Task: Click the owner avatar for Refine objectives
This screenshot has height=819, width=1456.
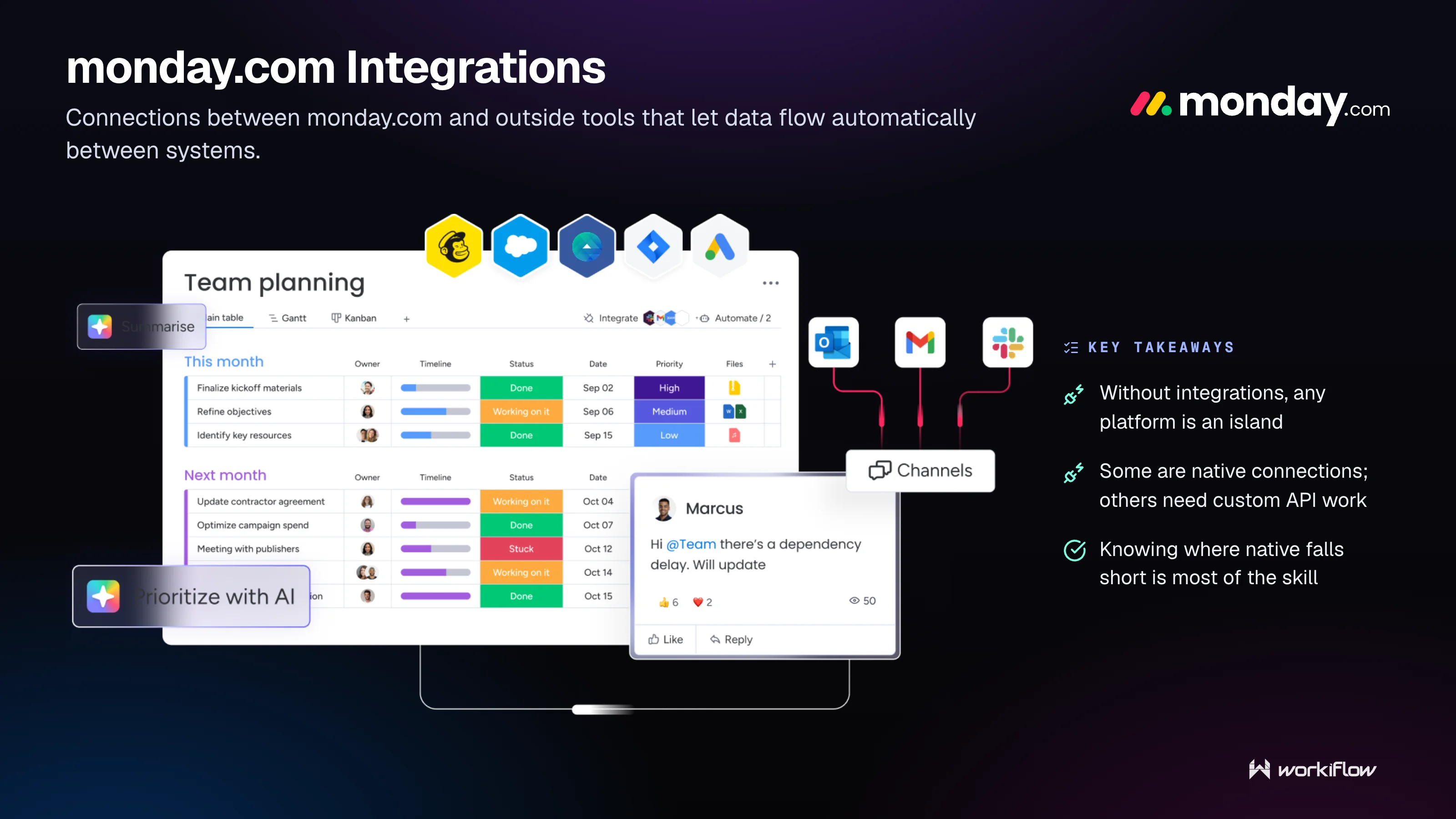Action: click(367, 411)
